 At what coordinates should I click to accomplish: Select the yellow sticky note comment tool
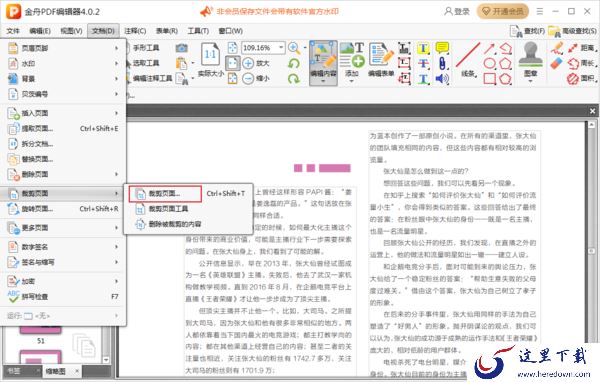(442, 48)
